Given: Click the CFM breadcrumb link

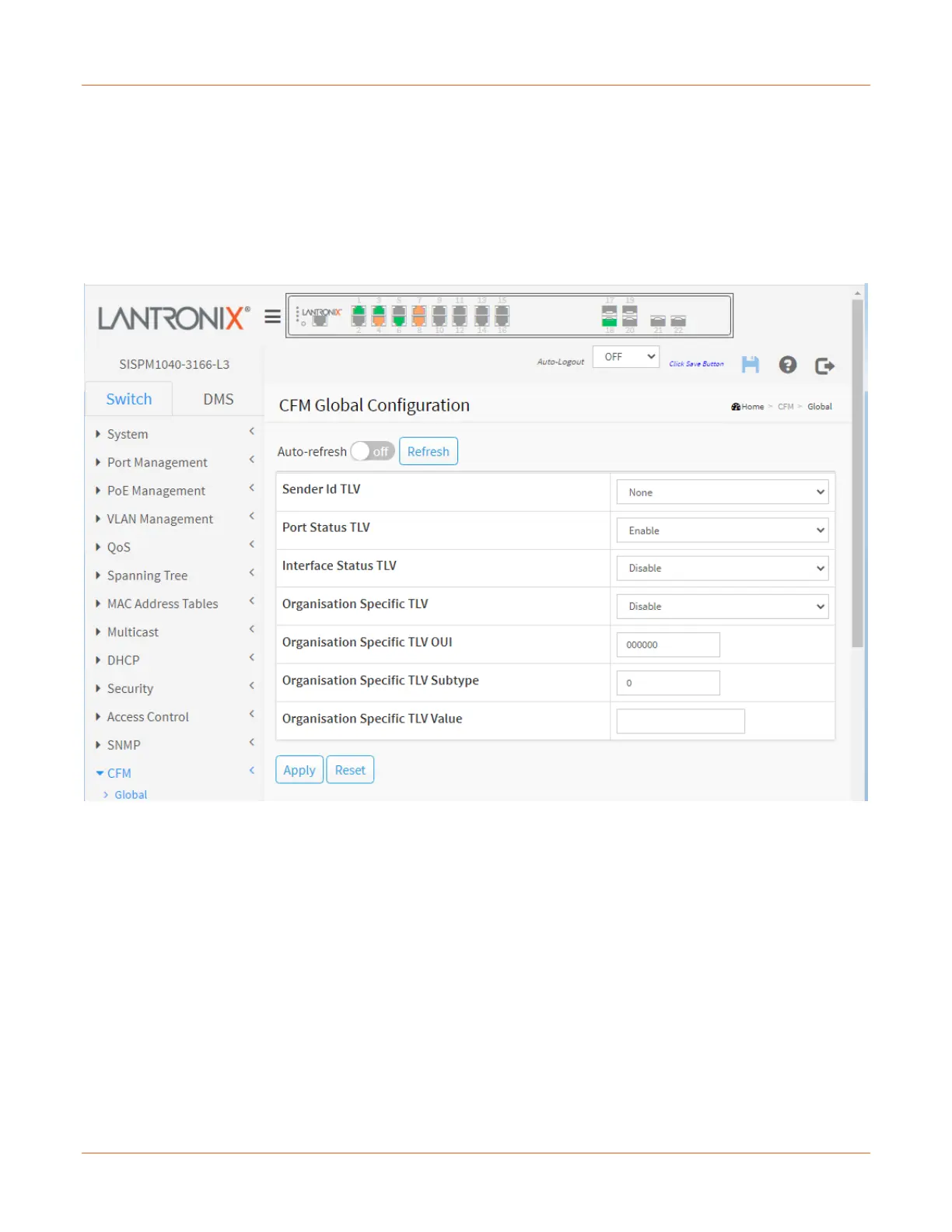Looking at the screenshot, I should pyautogui.click(x=786, y=407).
